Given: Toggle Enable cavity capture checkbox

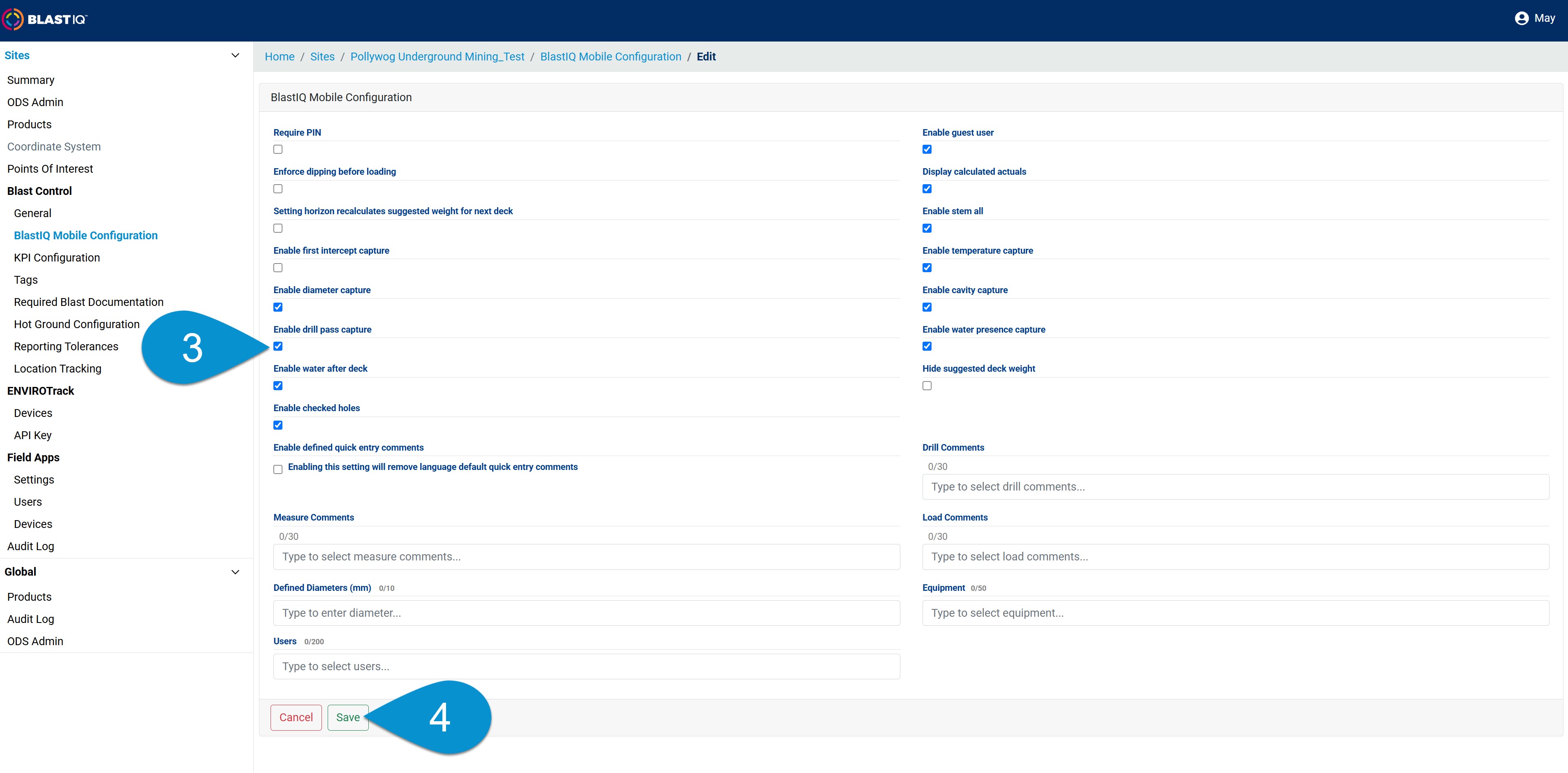Looking at the screenshot, I should 927,307.
